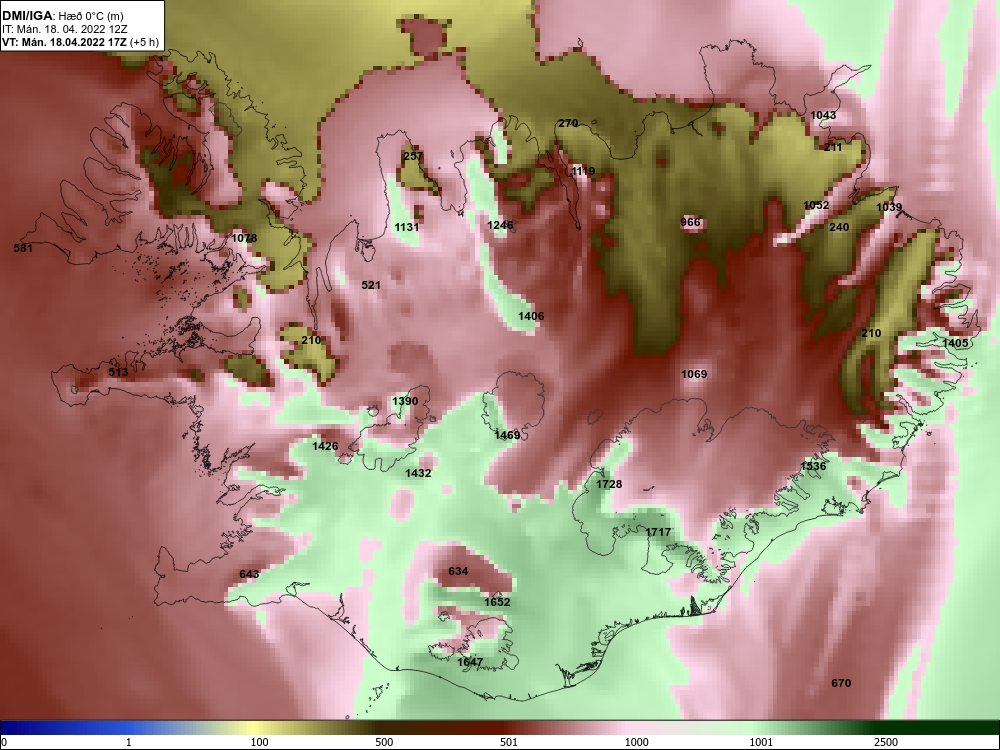Select the map value 643

click(x=249, y=574)
